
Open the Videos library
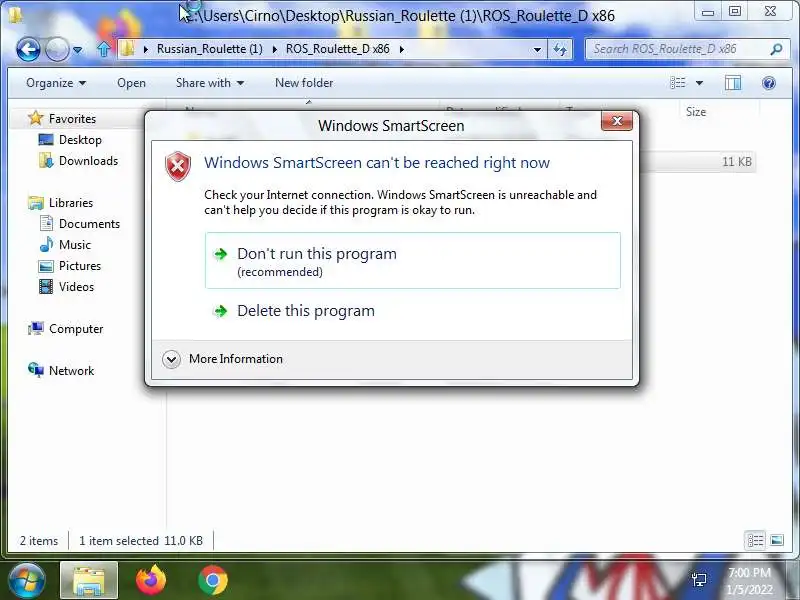point(76,286)
